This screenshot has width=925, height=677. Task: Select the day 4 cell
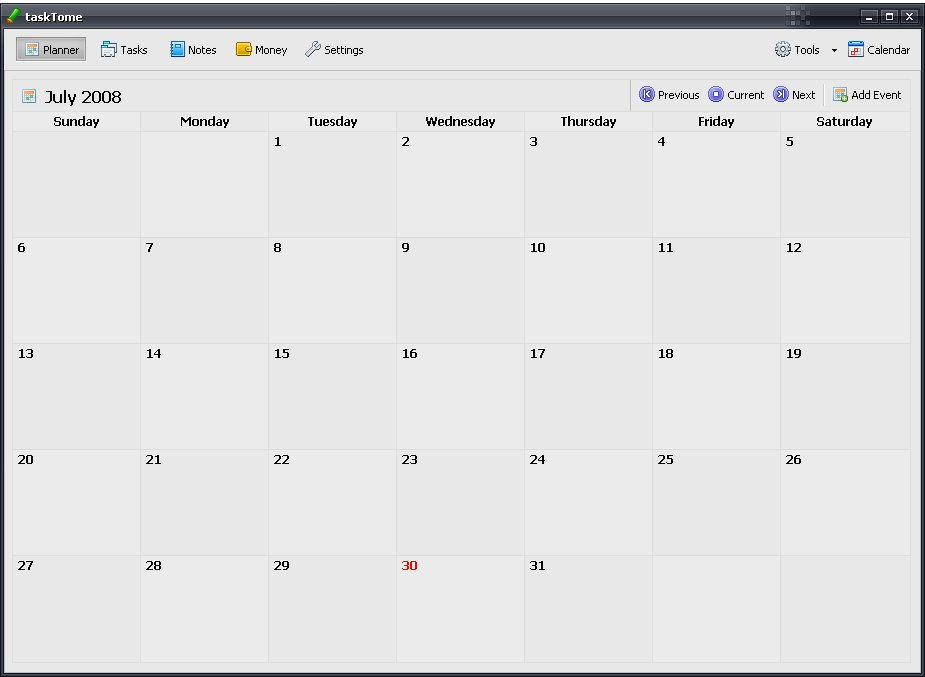pyautogui.click(x=716, y=185)
